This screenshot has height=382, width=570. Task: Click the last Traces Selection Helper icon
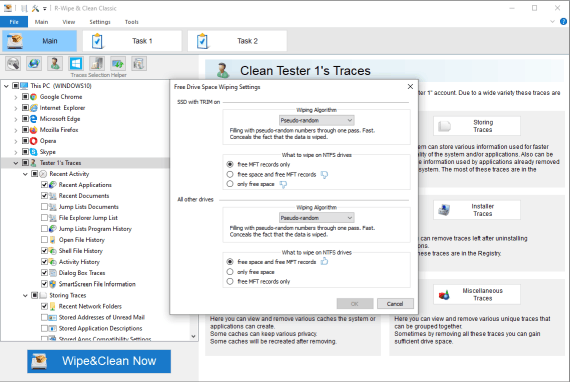(139, 64)
